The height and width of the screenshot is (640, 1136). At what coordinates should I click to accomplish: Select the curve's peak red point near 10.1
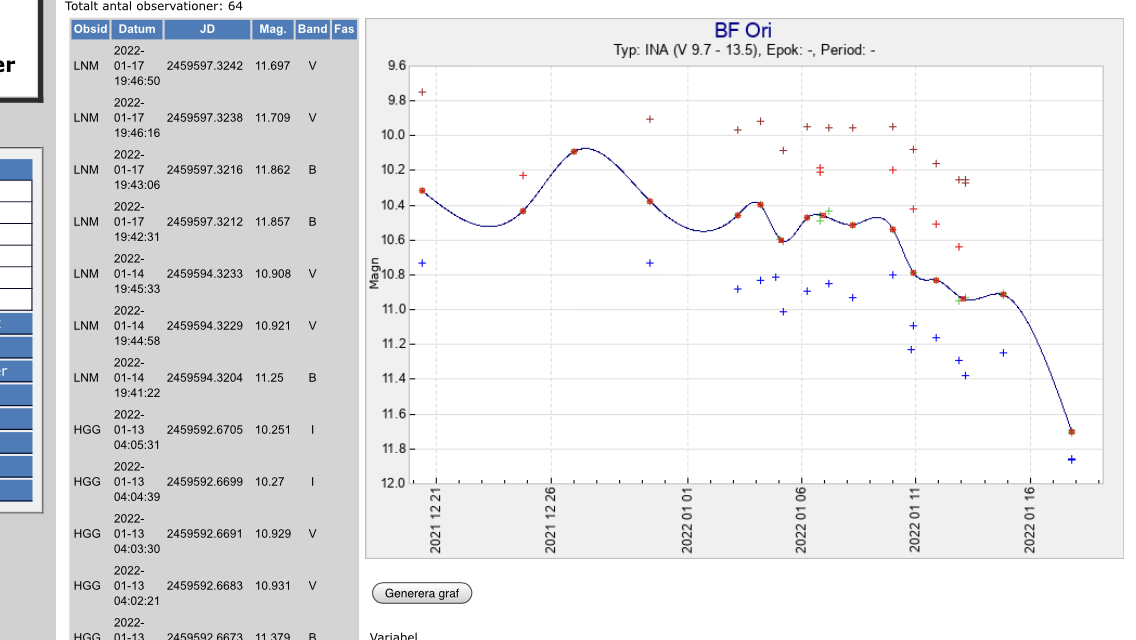[x=574, y=152]
